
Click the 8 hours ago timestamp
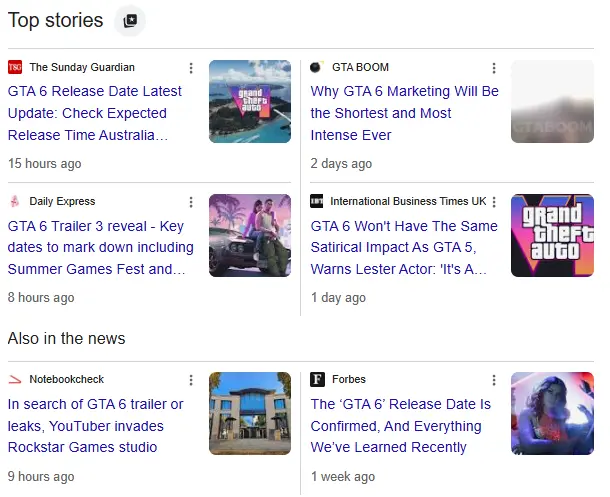click(x=41, y=298)
